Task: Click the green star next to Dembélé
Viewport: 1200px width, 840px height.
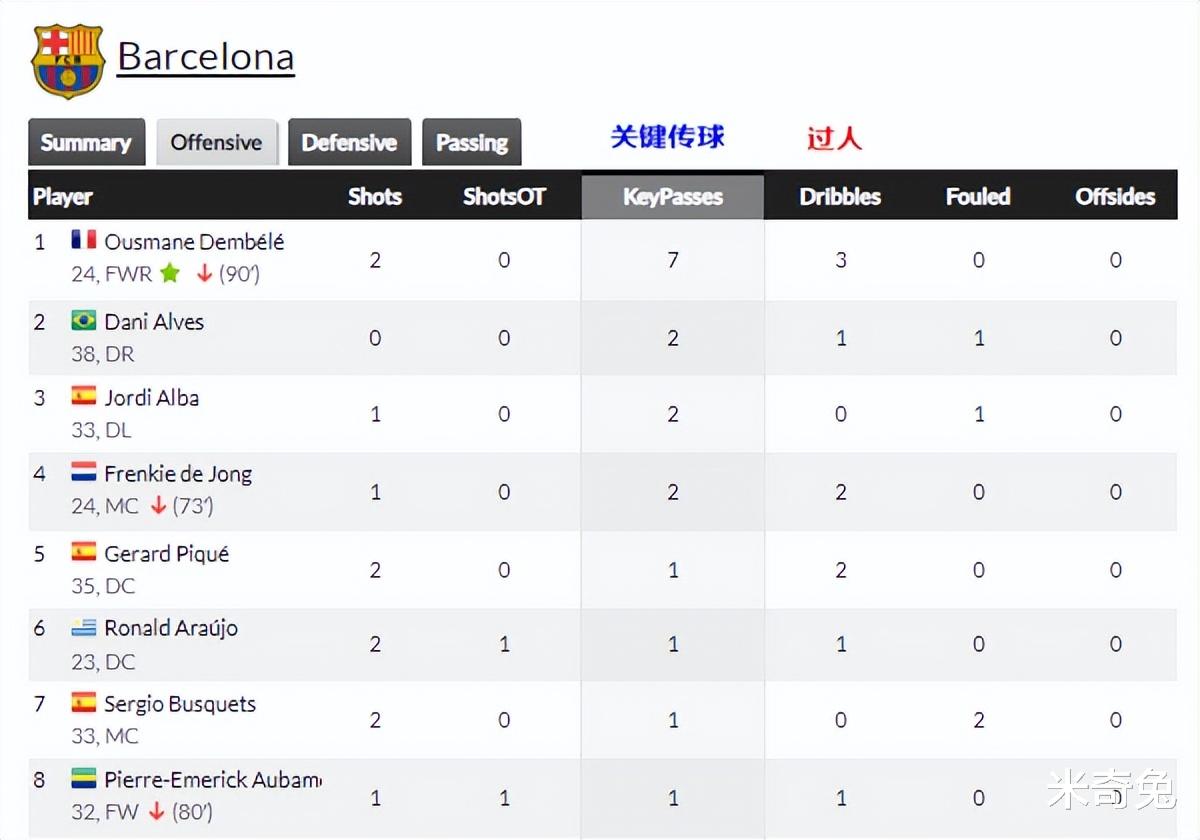Action: tap(169, 273)
